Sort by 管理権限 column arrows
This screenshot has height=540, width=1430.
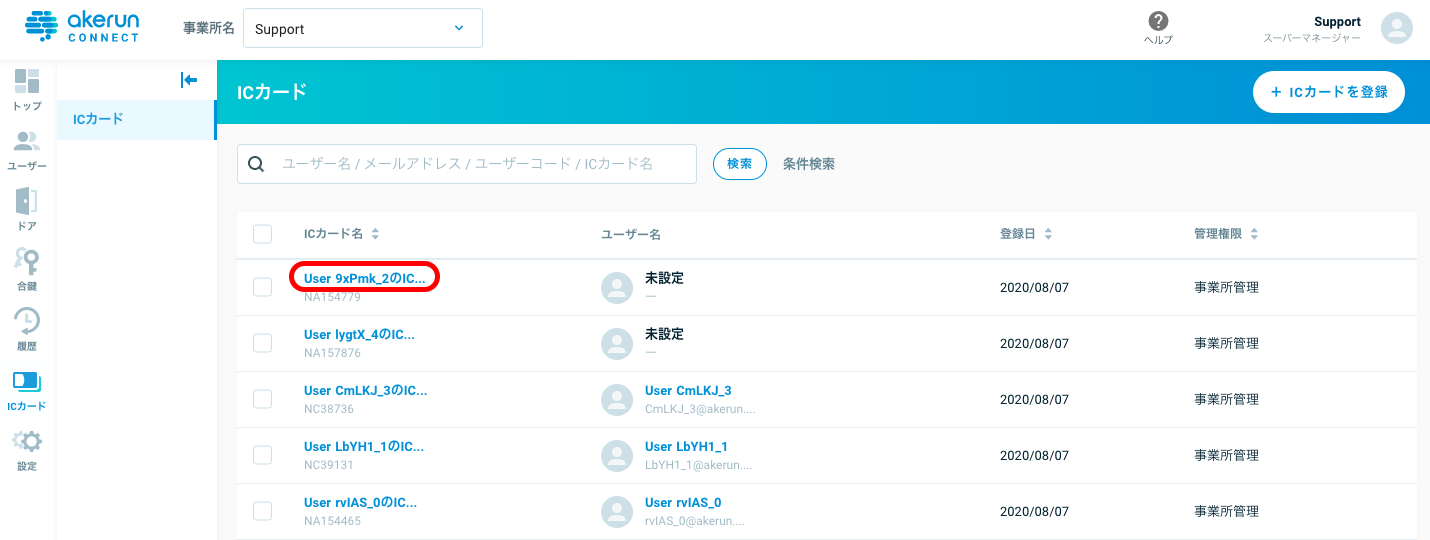tap(1254, 234)
